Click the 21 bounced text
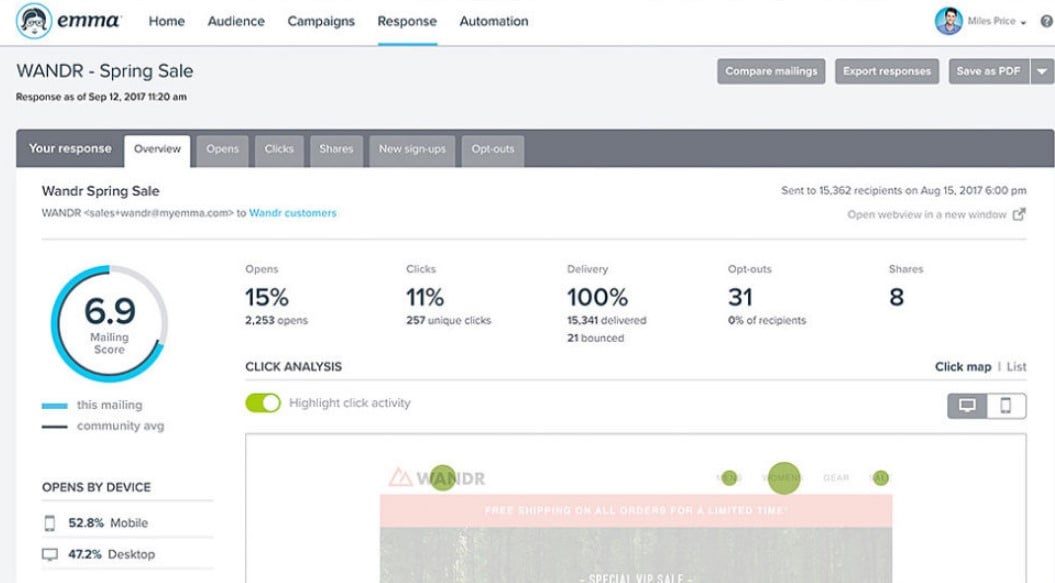This screenshot has width=1055, height=583. (x=595, y=338)
